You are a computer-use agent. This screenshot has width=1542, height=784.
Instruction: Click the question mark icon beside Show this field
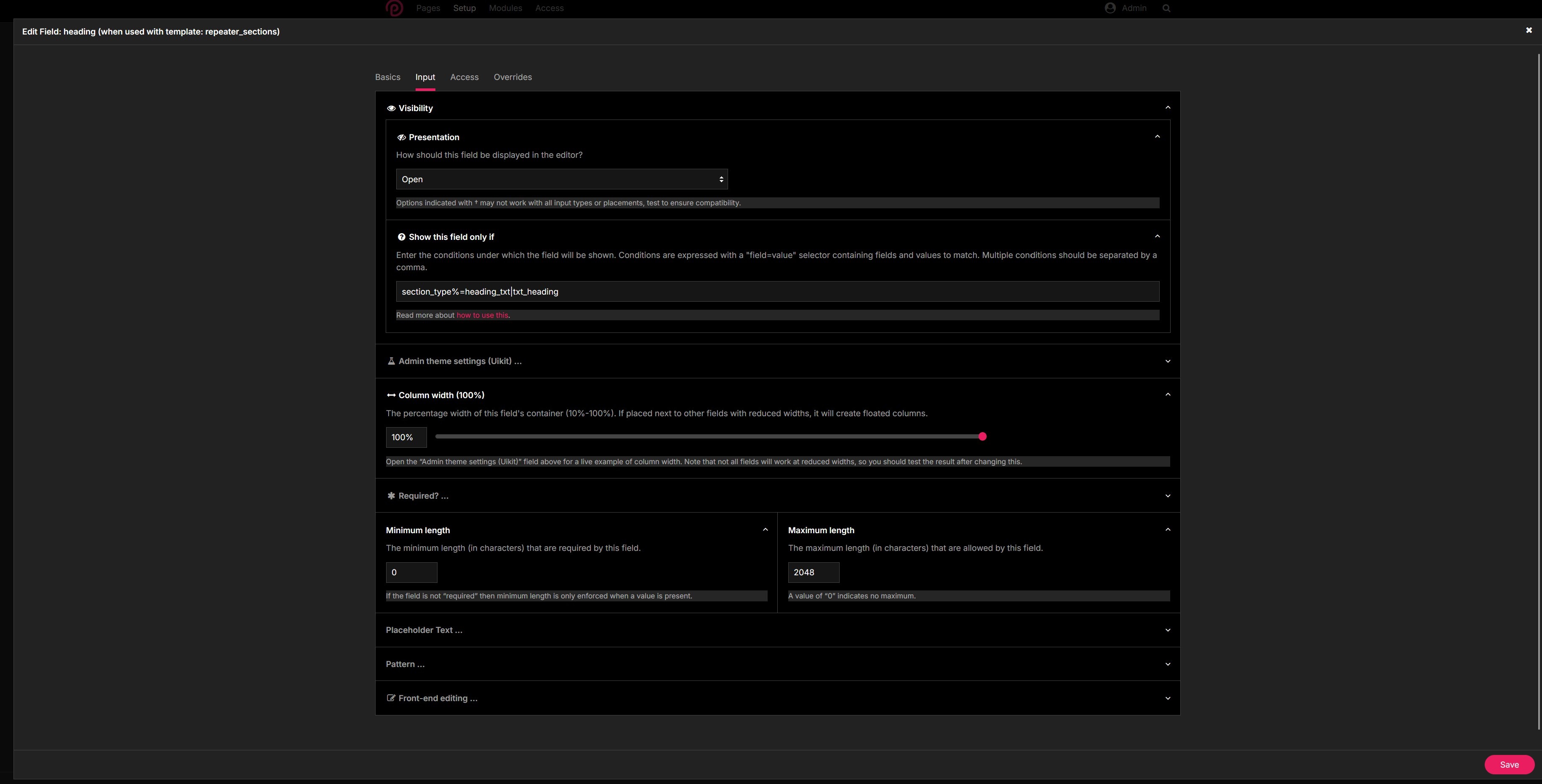click(401, 237)
